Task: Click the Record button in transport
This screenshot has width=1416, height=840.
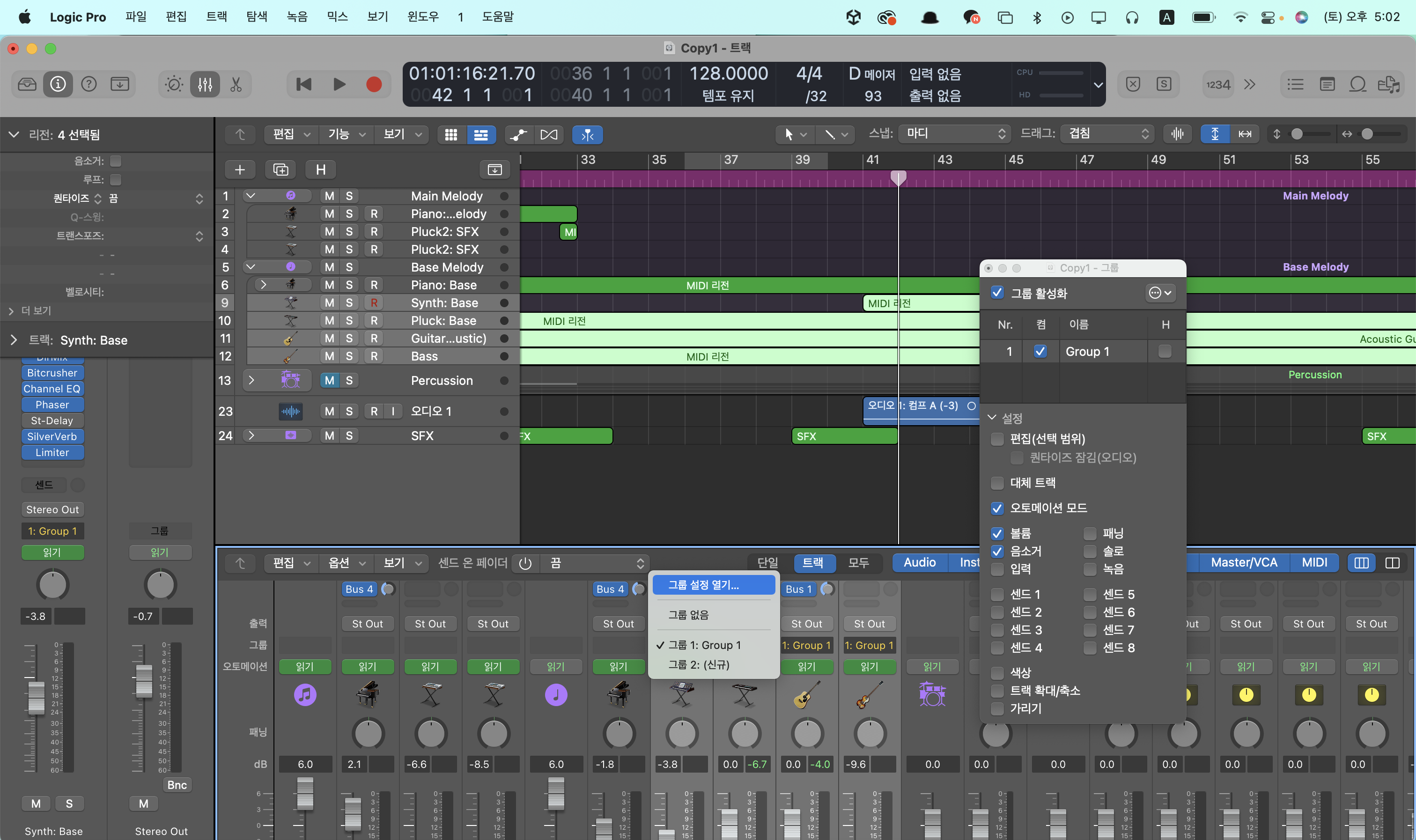Action: (374, 85)
